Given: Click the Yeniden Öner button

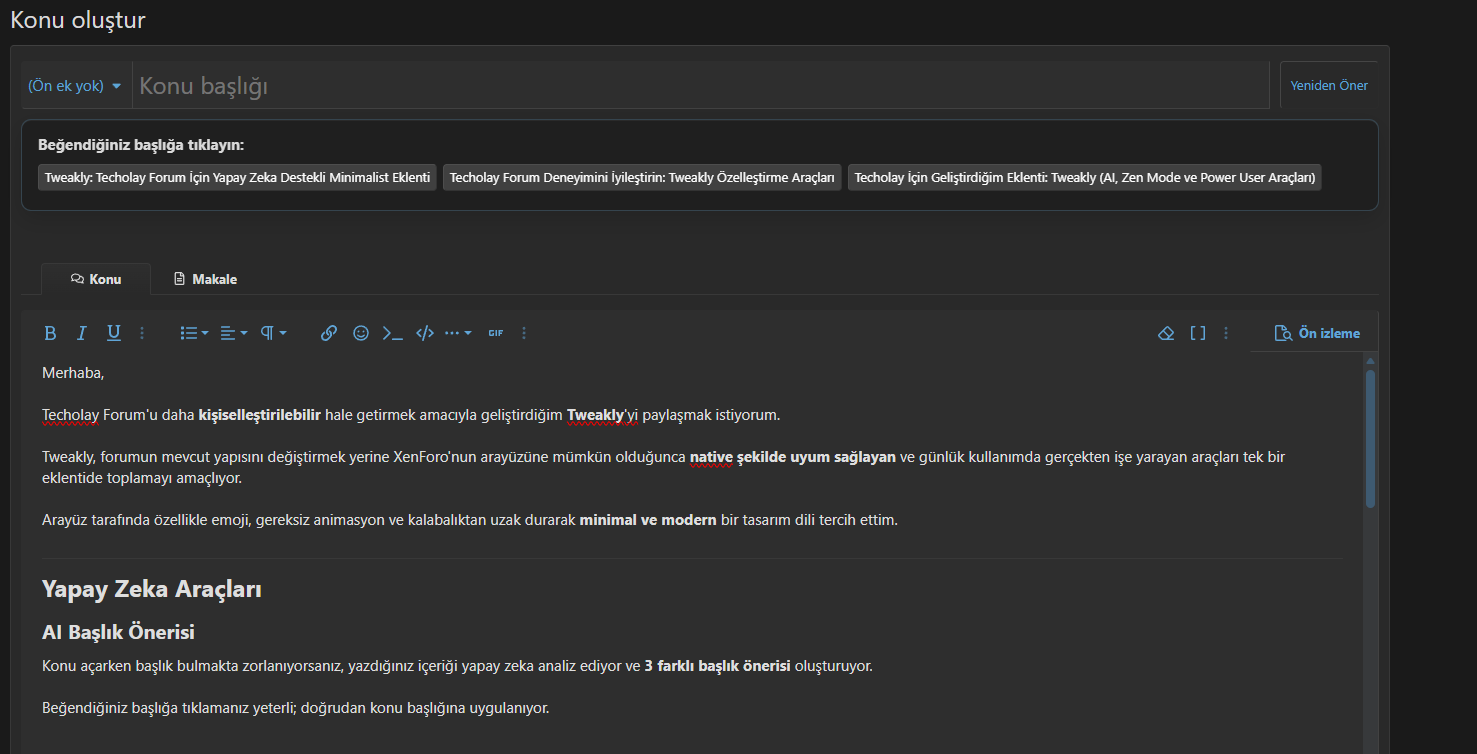Looking at the screenshot, I should [1329, 85].
